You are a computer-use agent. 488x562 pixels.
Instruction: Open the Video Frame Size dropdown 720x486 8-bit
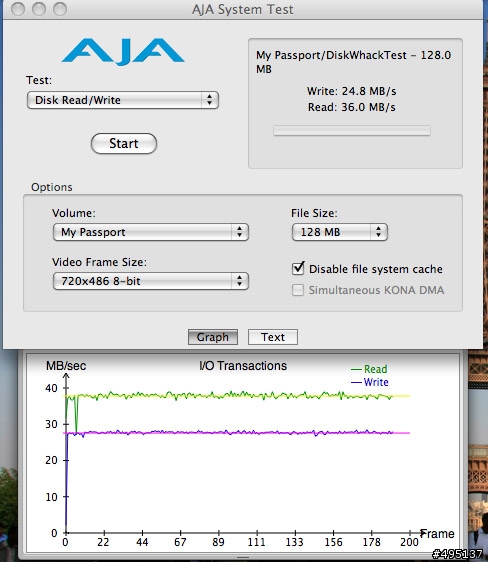150,281
